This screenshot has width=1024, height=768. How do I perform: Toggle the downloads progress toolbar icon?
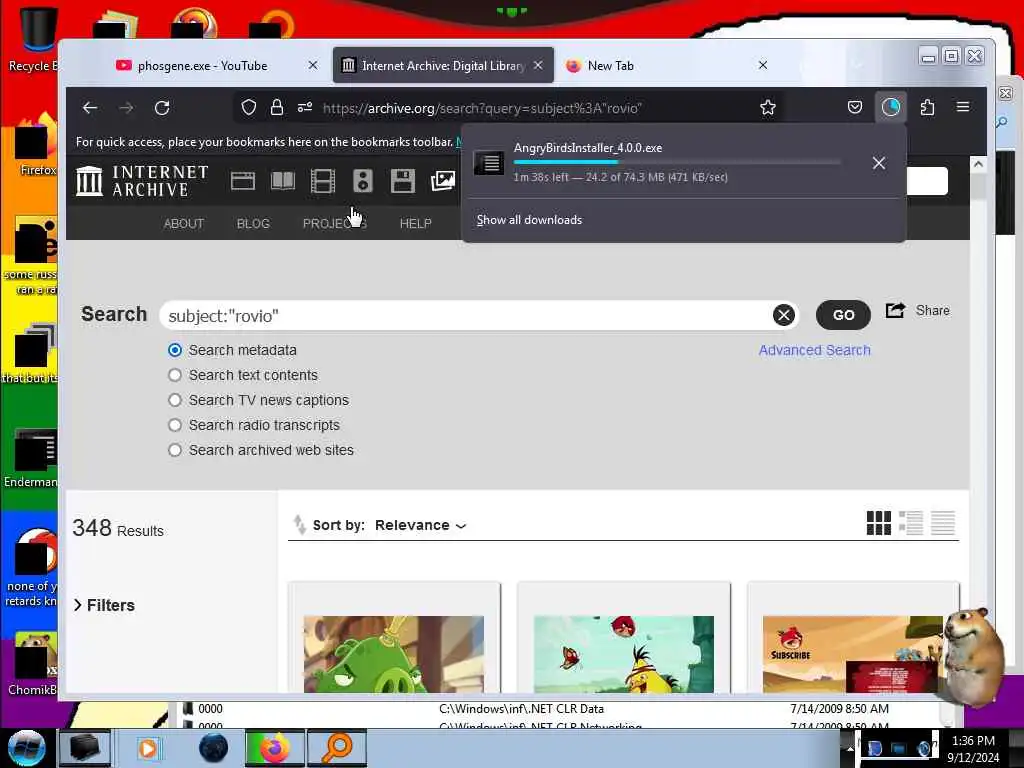pyautogui.click(x=891, y=107)
